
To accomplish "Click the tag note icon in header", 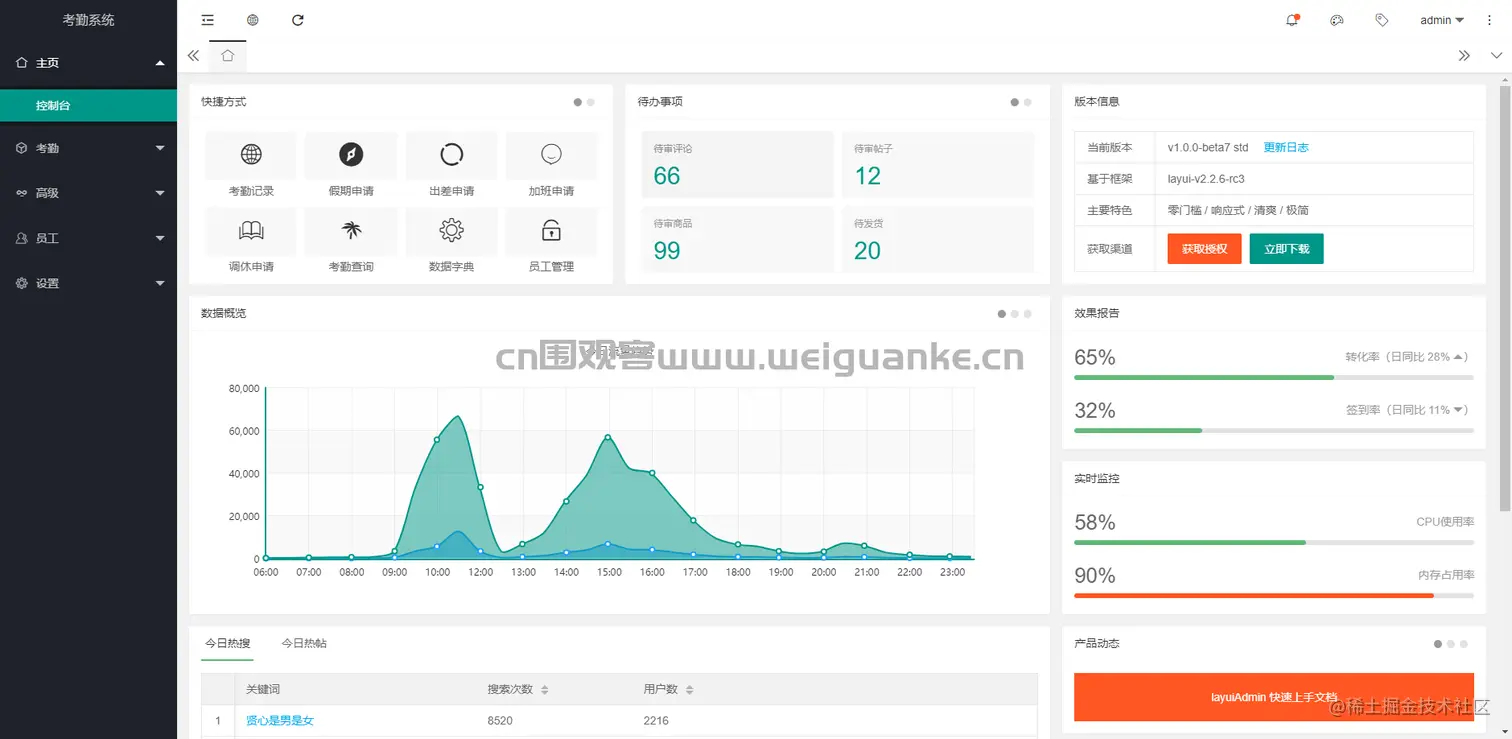I will (x=1382, y=20).
